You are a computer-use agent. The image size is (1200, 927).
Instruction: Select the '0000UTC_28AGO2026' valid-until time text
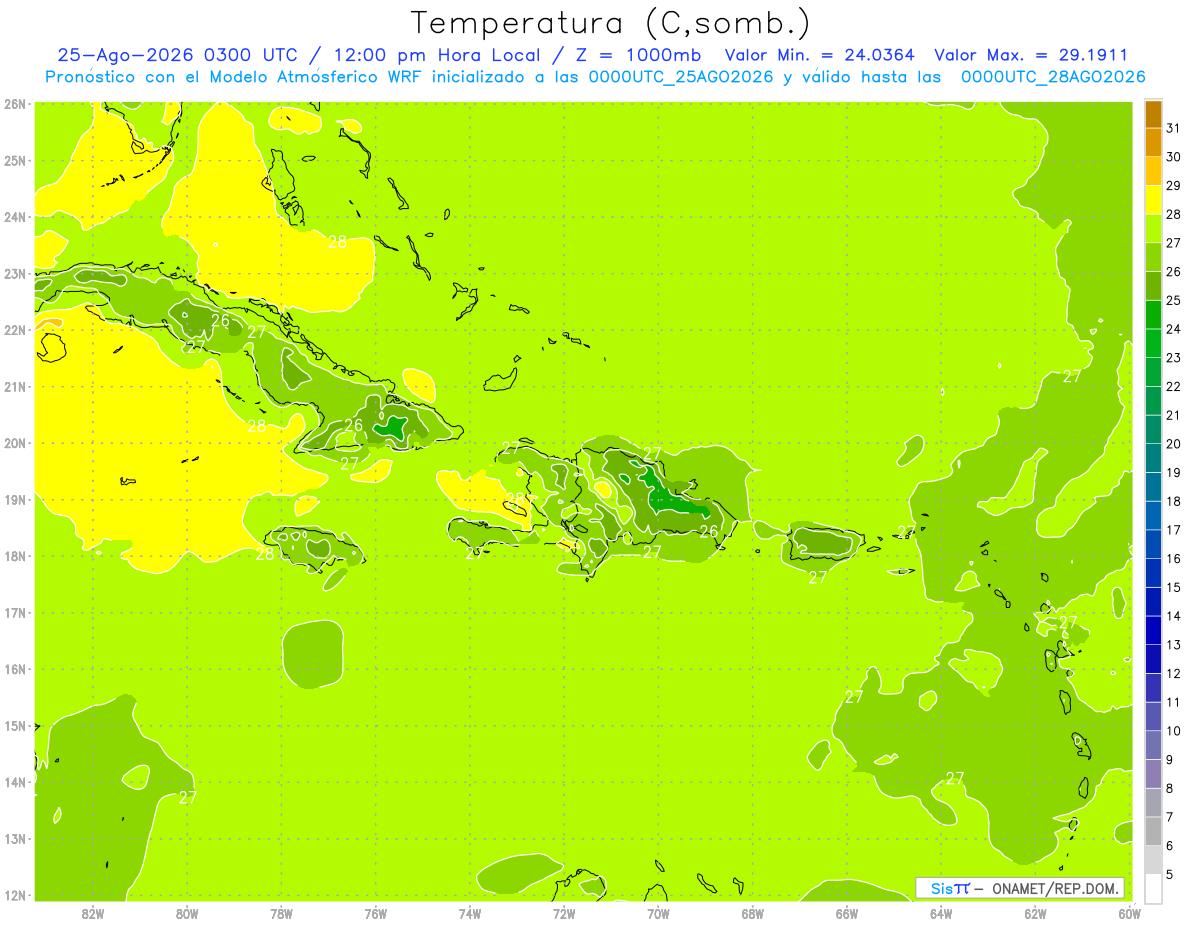[1053, 77]
